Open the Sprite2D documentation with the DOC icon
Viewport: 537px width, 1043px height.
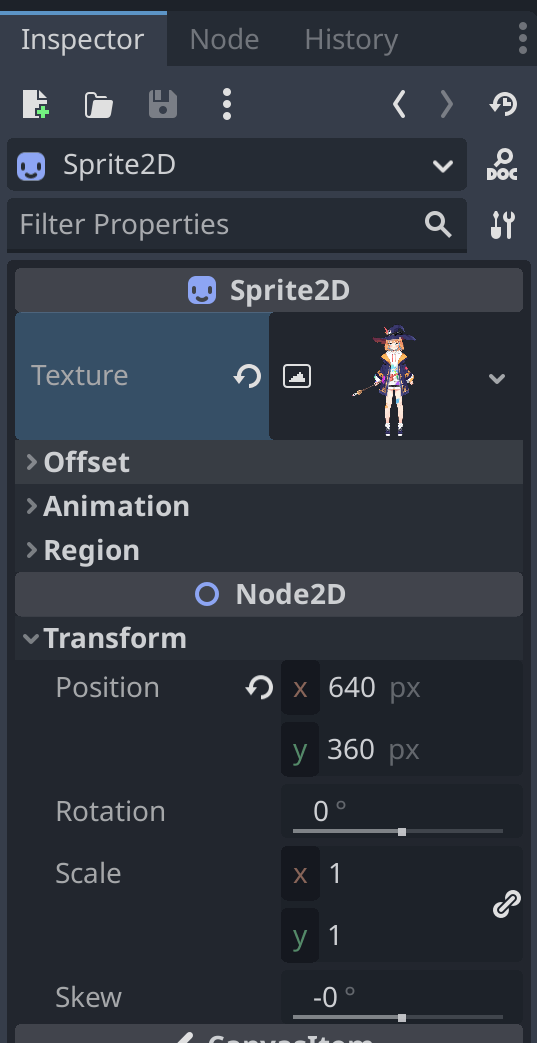502,164
